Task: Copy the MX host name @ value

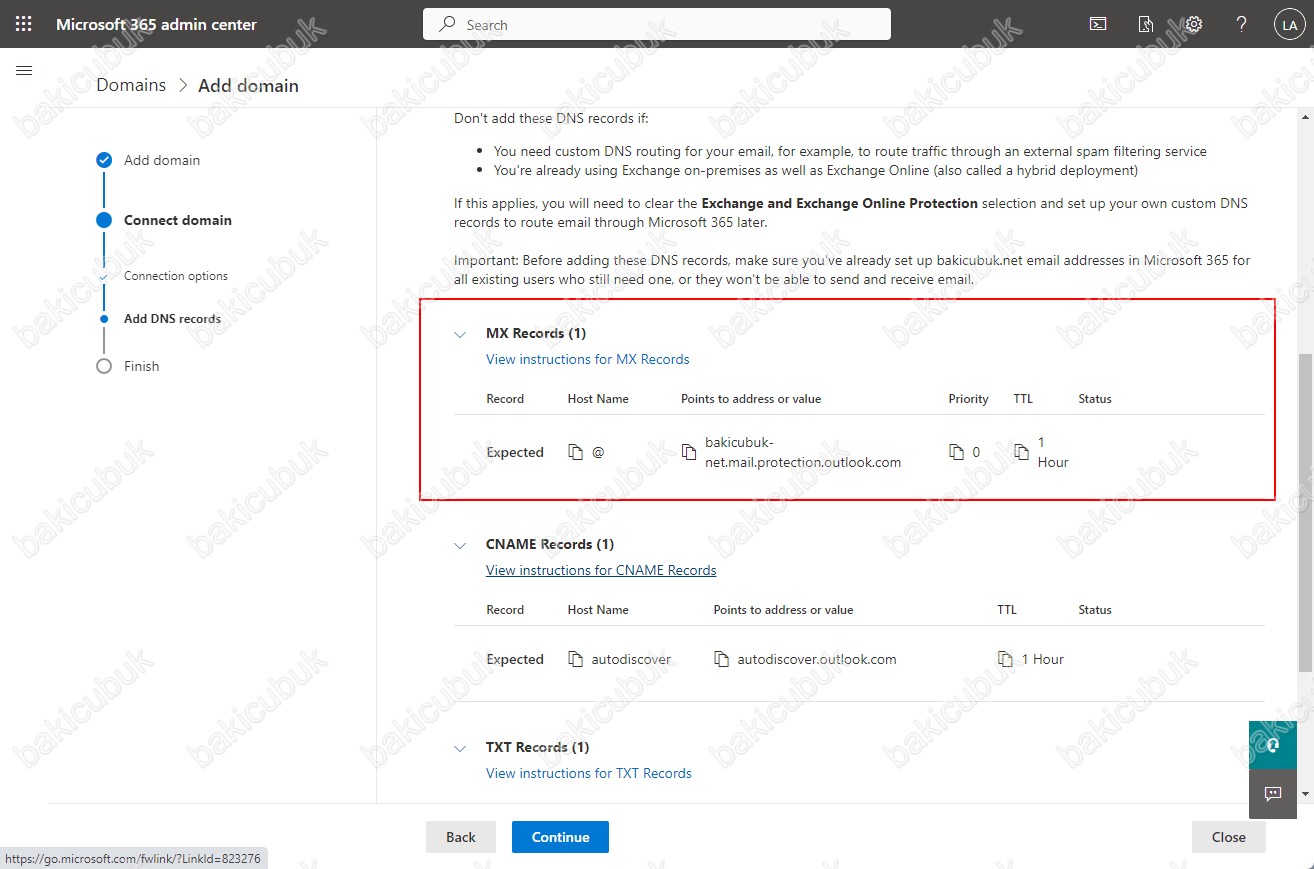Action: [575, 452]
